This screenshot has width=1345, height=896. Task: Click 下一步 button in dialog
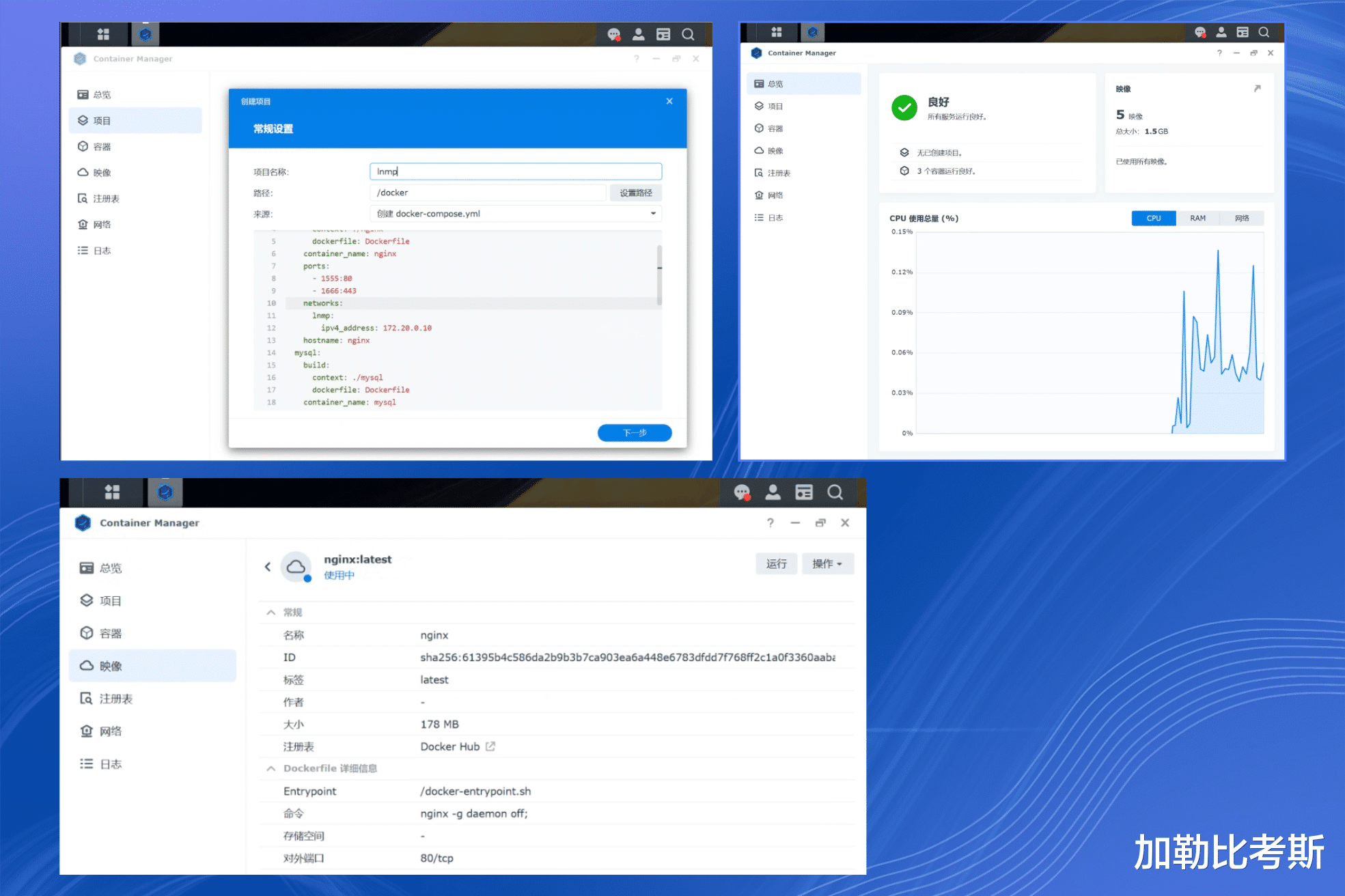tap(635, 433)
